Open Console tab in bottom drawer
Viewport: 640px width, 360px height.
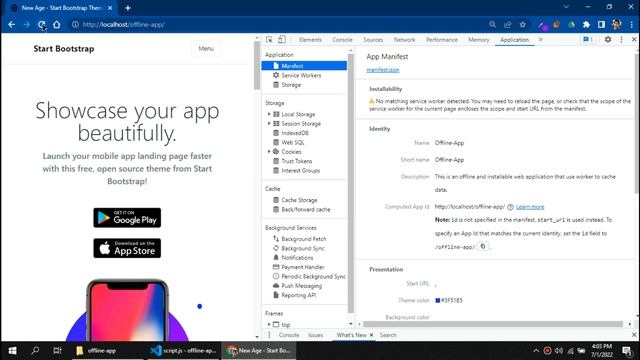point(289,335)
